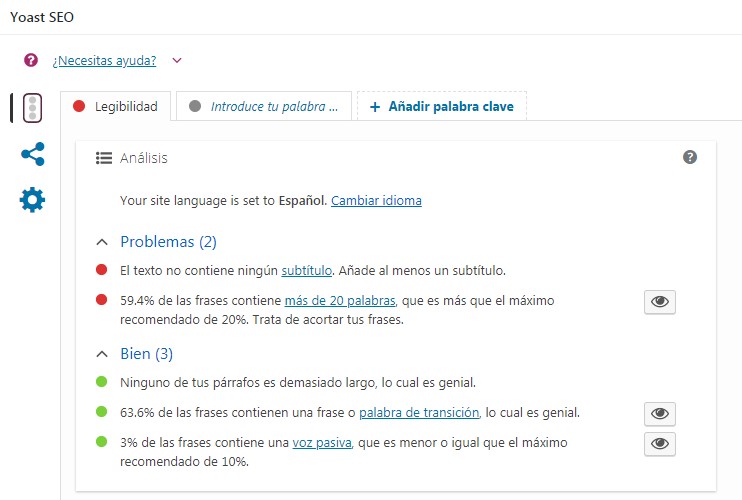Click Añadir palabra clave button
The height and width of the screenshot is (500, 742).
(442, 106)
